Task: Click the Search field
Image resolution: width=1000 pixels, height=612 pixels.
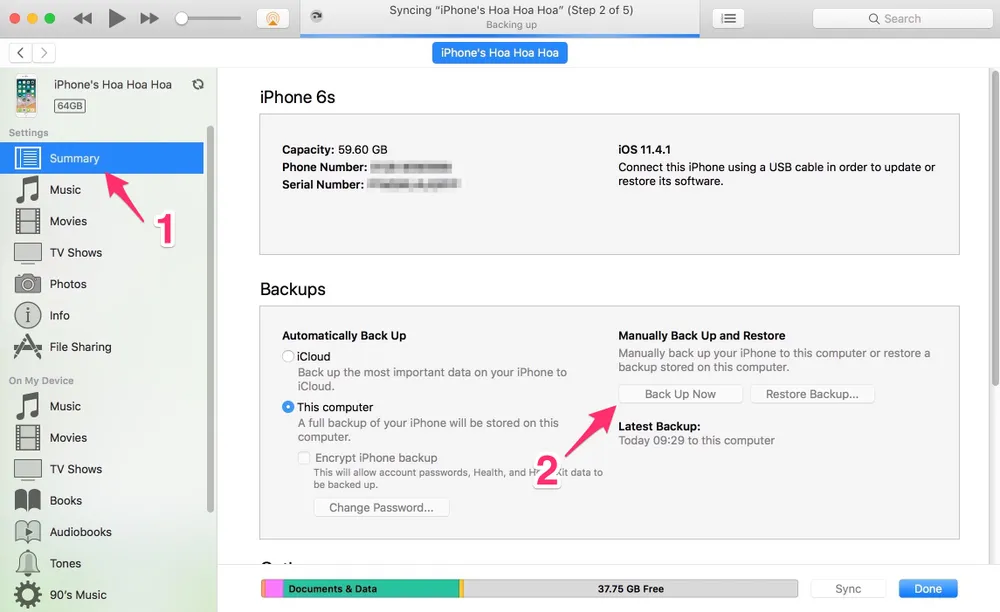Action: (x=902, y=18)
